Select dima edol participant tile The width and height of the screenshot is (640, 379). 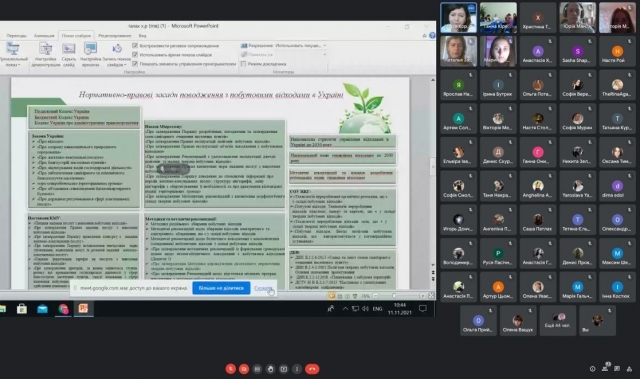[x=617, y=186]
